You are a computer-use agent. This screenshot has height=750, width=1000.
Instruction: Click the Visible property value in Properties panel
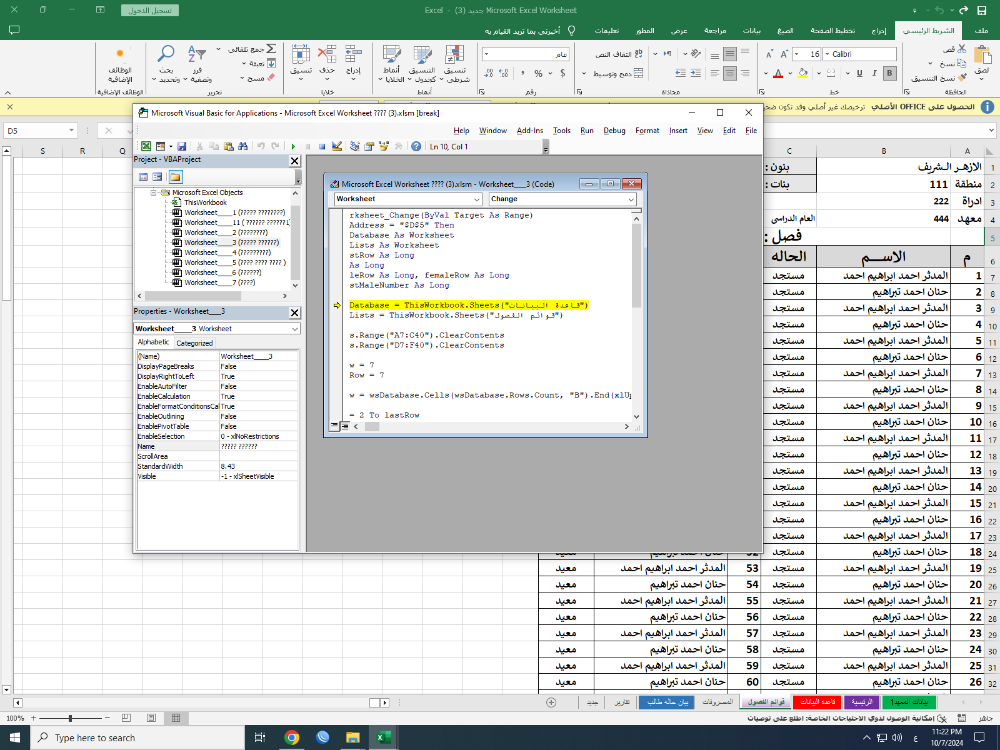click(x=258, y=476)
